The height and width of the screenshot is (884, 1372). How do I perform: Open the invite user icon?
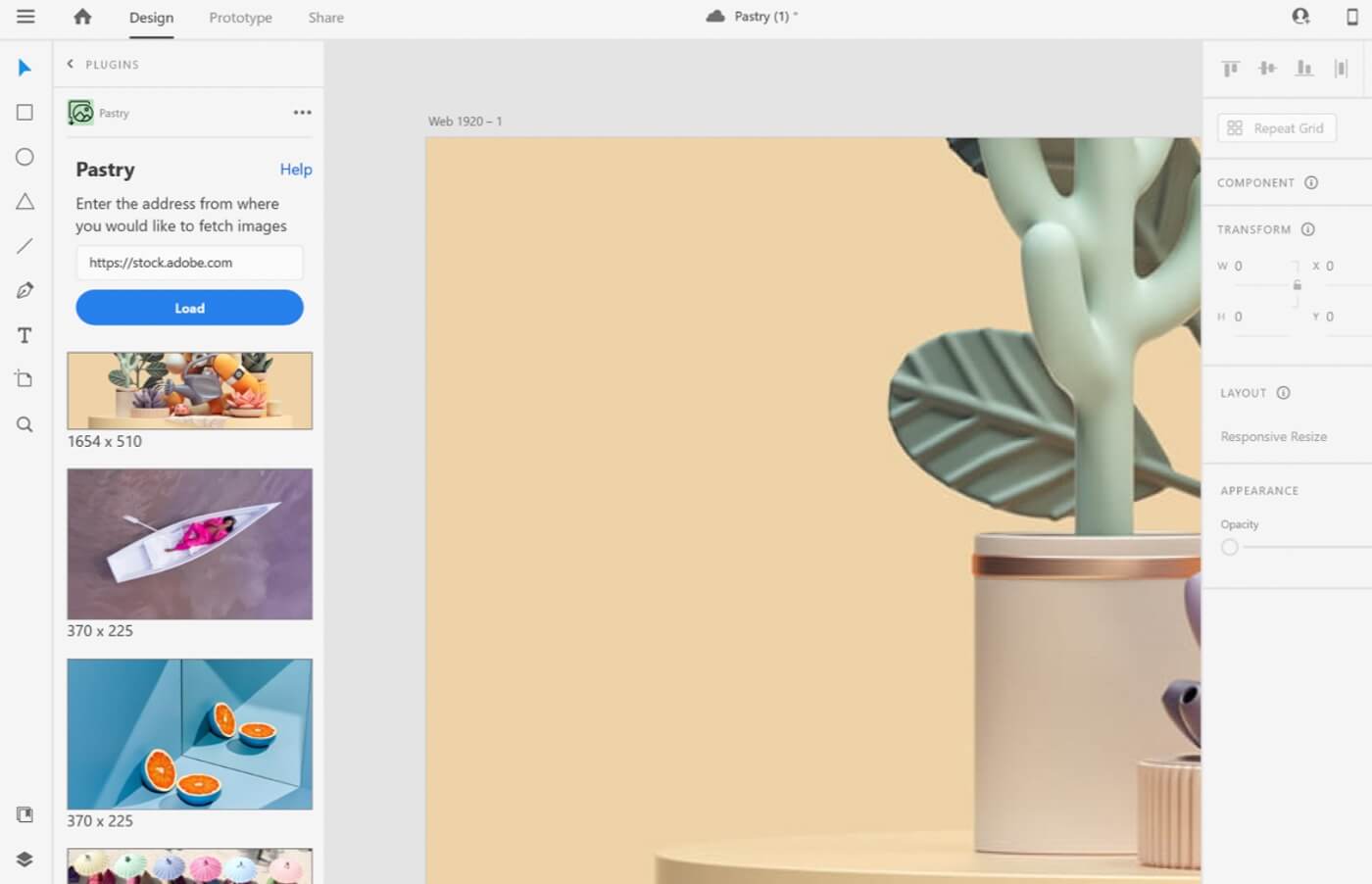(x=1300, y=17)
